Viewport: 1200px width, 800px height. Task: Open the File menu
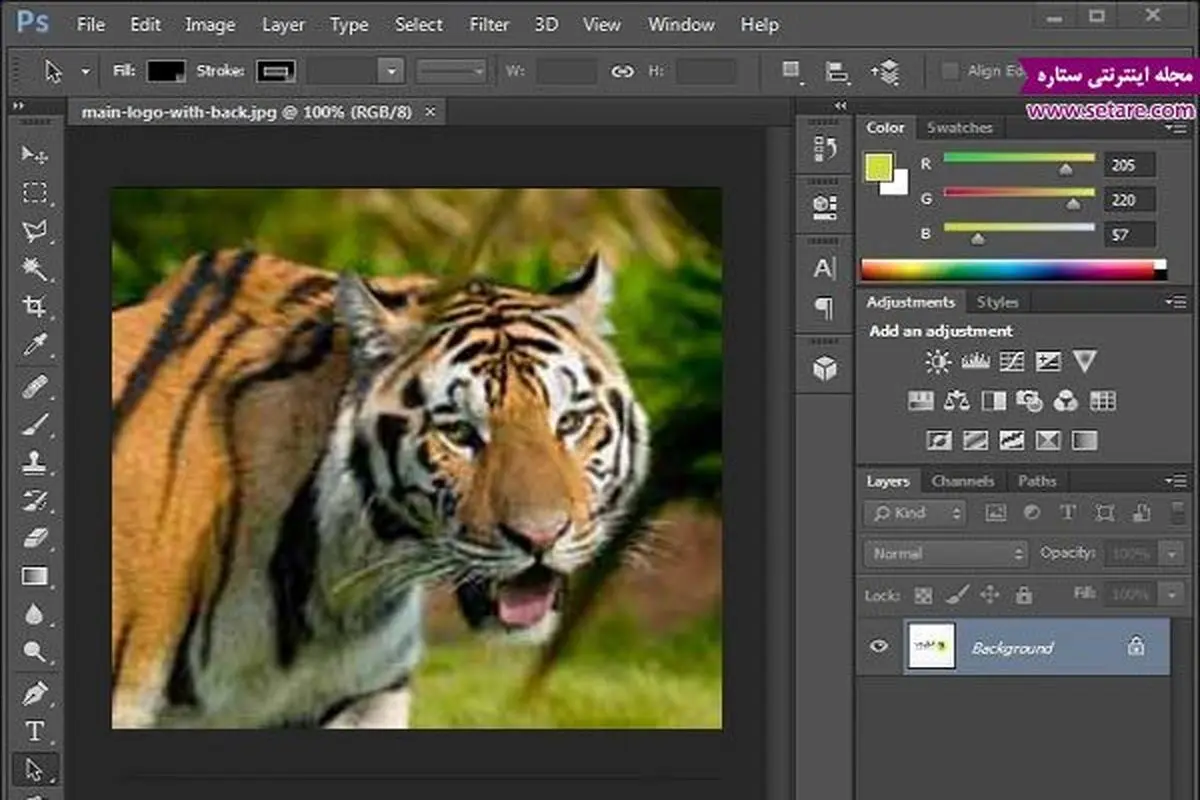90,25
